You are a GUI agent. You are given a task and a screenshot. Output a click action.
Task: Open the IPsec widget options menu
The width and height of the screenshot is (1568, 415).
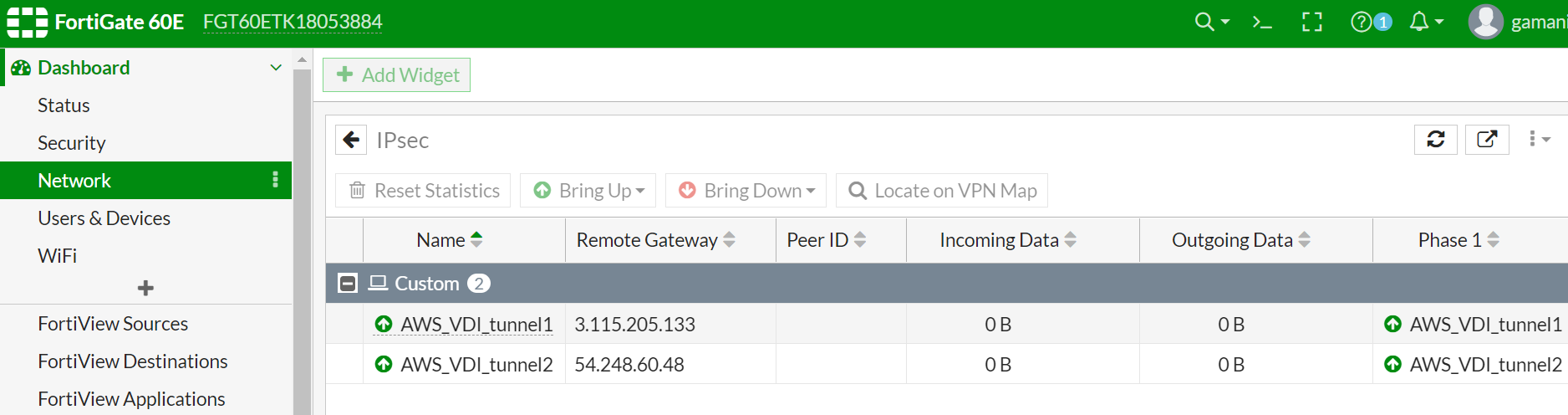[x=1538, y=140]
